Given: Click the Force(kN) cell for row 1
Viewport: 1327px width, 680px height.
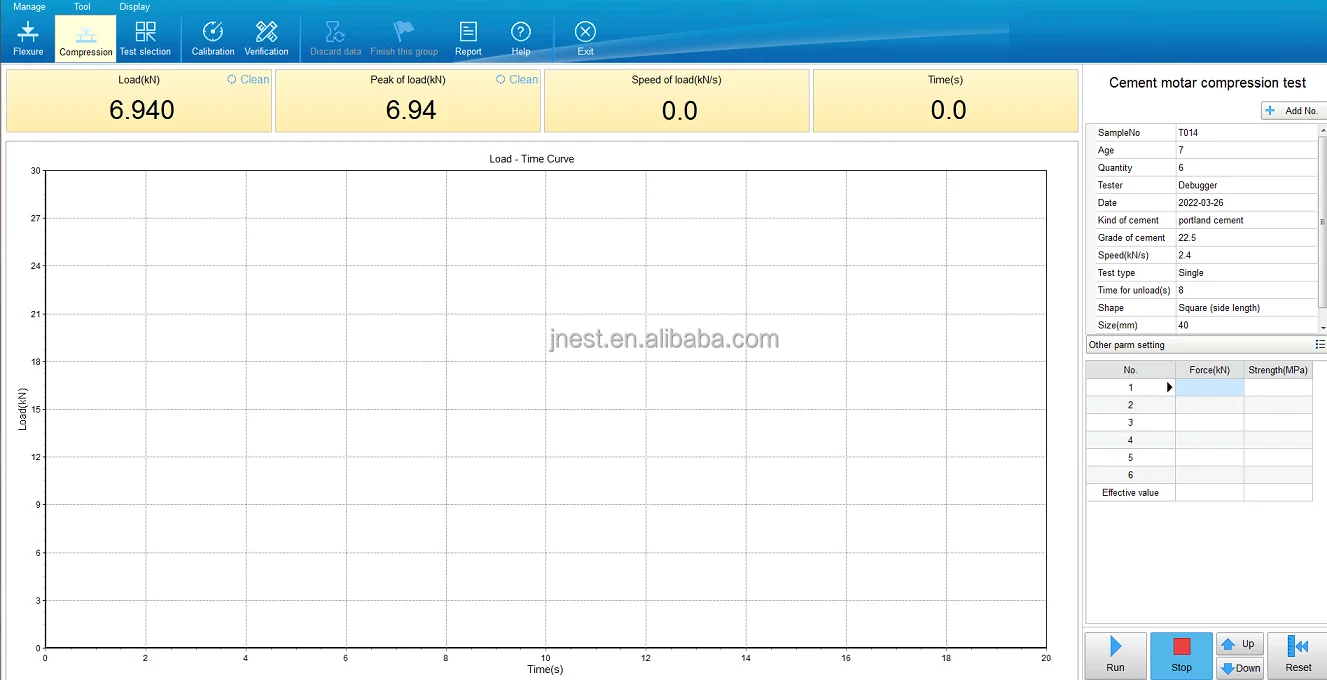Looking at the screenshot, I should point(1209,388).
